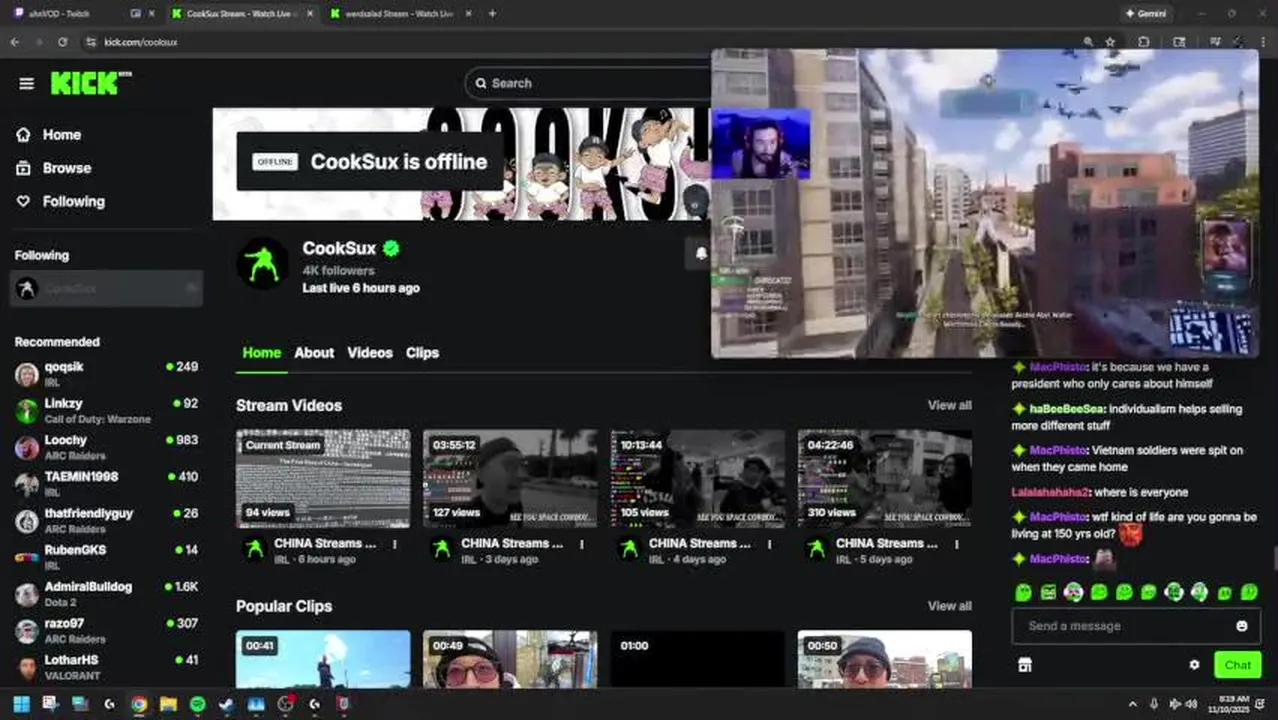Open browser extensions puzzle icon
The image size is (1278, 720).
click(1144, 42)
